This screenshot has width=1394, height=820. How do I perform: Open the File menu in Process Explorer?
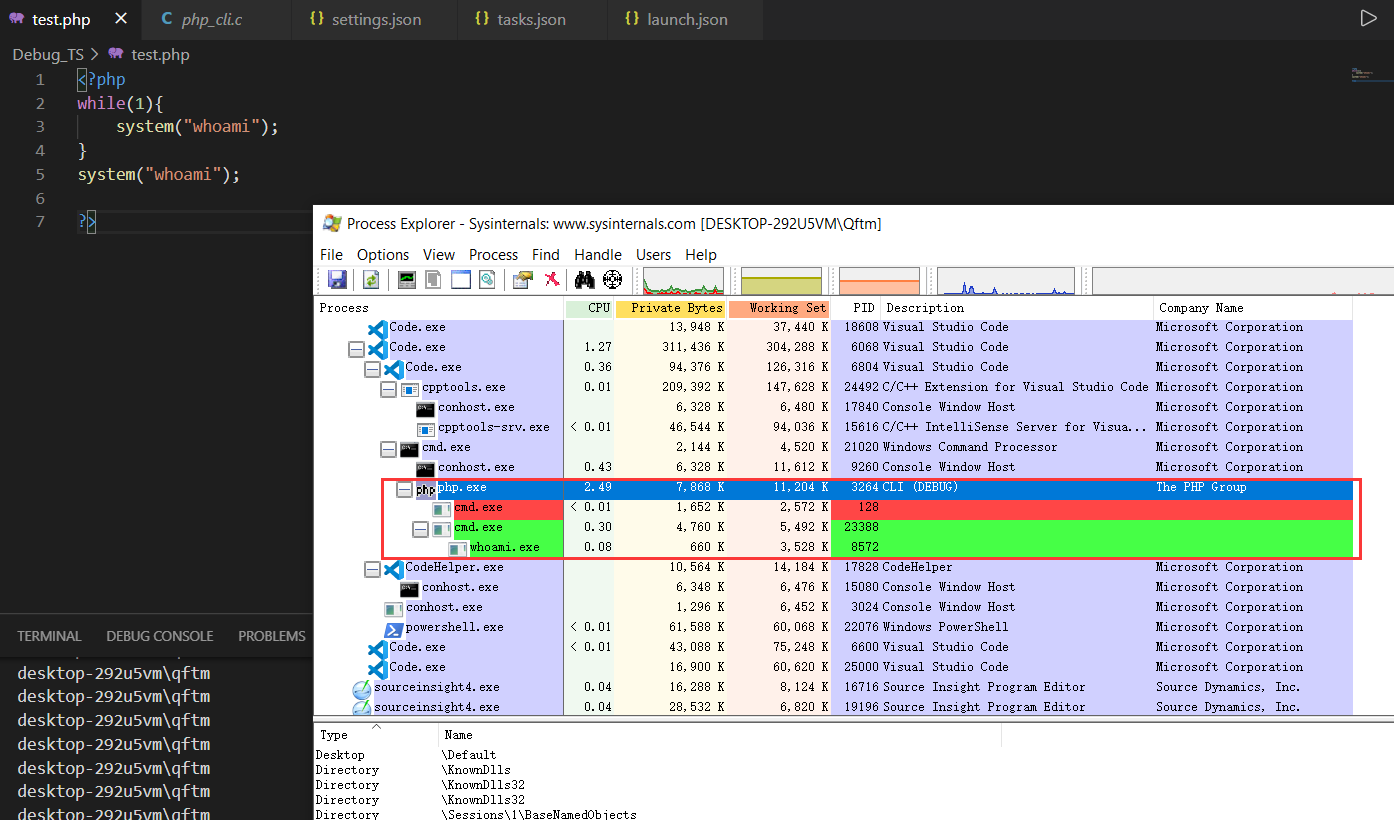(x=331, y=255)
